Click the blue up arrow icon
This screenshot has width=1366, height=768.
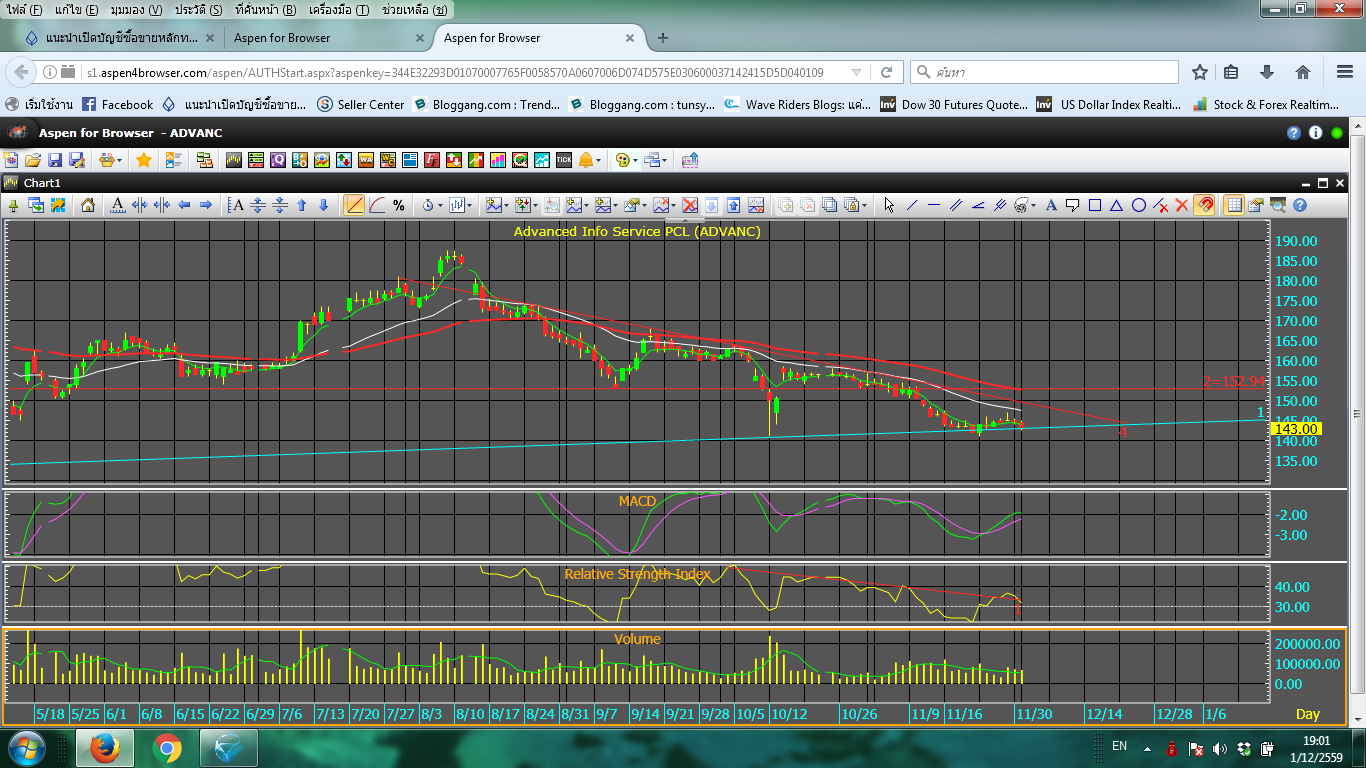tap(302, 205)
